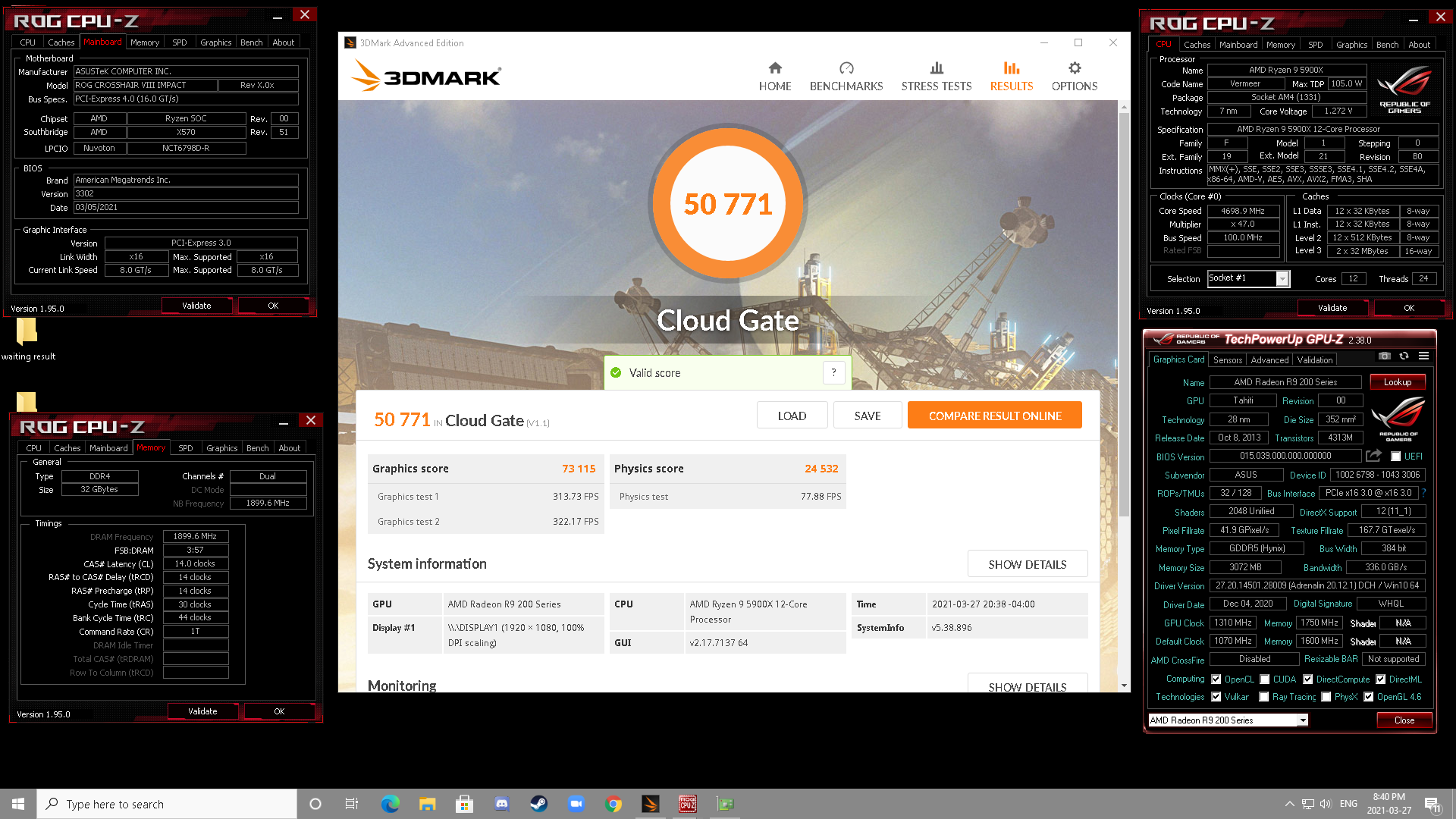Click SHOW DETAILS for Monitoring section
The width and height of the screenshot is (1456, 819).
tap(1028, 685)
